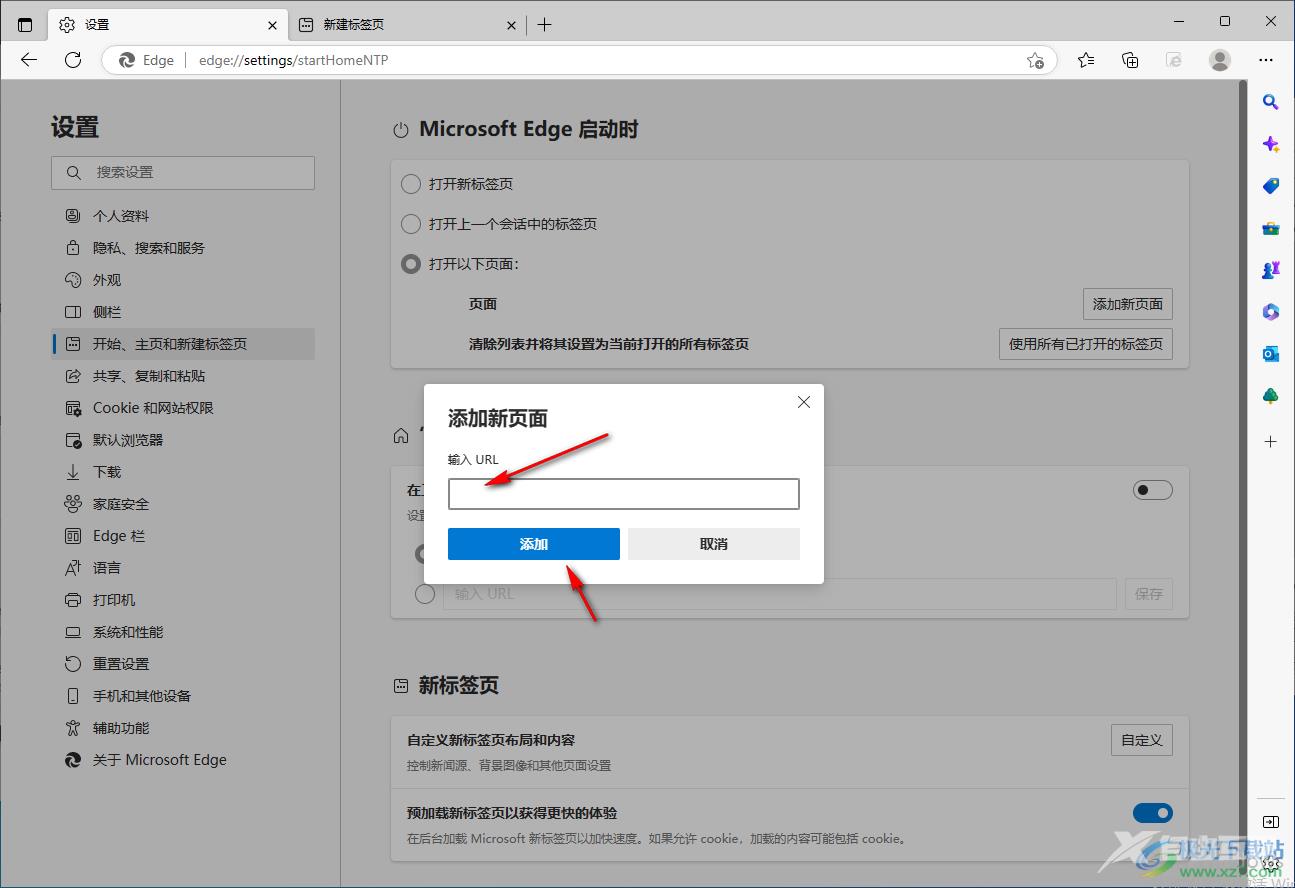The image size is (1295, 888).
Task: Open Collections icon in toolbar
Action: click(x=1130, y=60)
